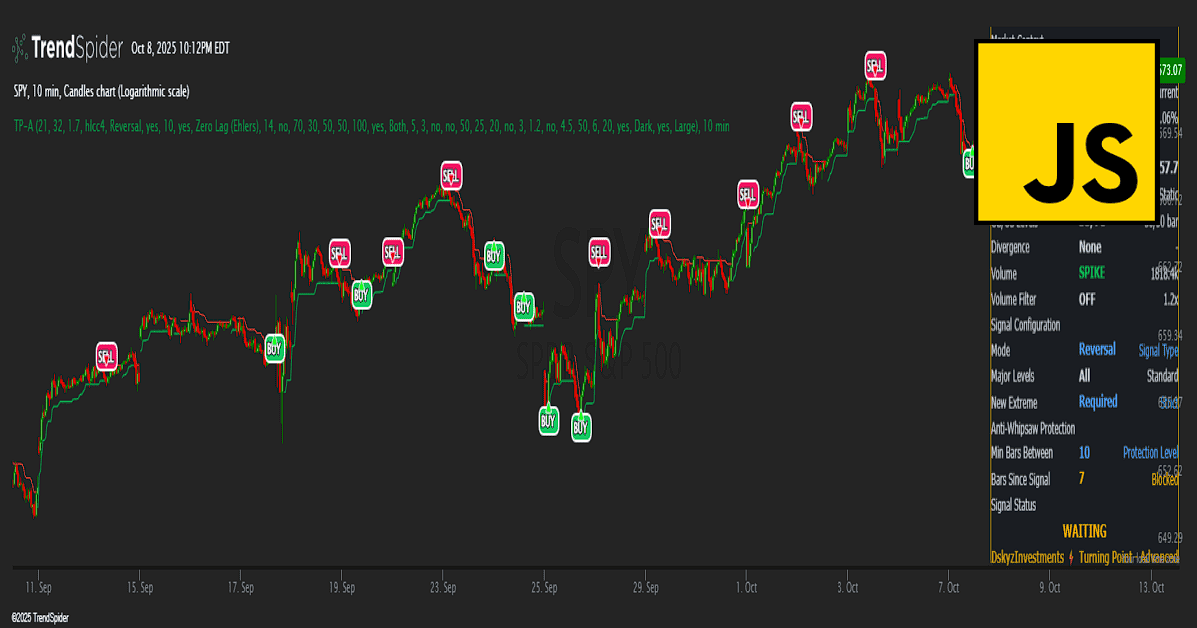1197x628 pixels.
Task: Click the Major Levels 'All' value
Action: (1084, 376)
